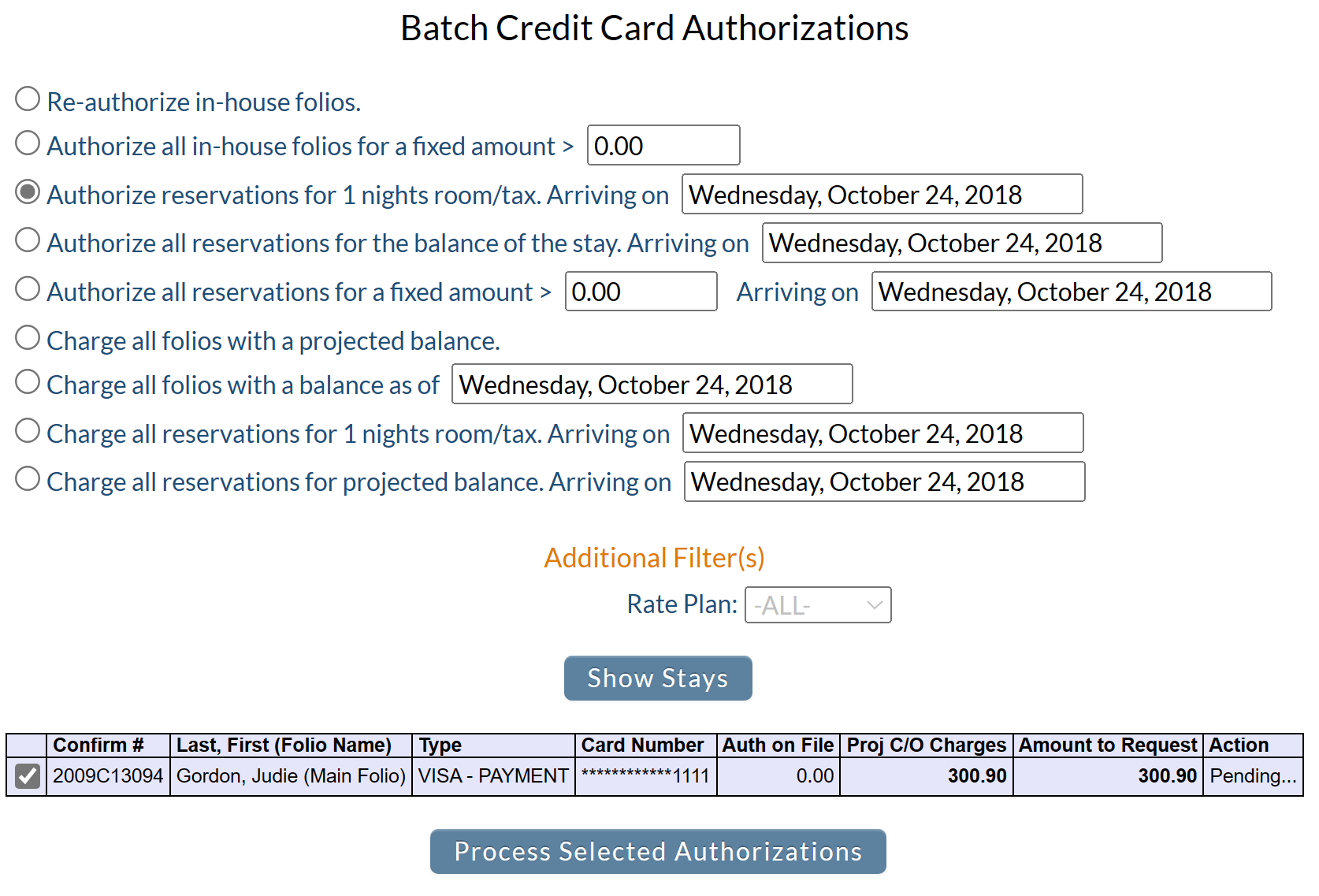Open arrival date field for balance of stay authorization
The width and height of the screenshot is (1319, 896).
click(x=962, y=243)
